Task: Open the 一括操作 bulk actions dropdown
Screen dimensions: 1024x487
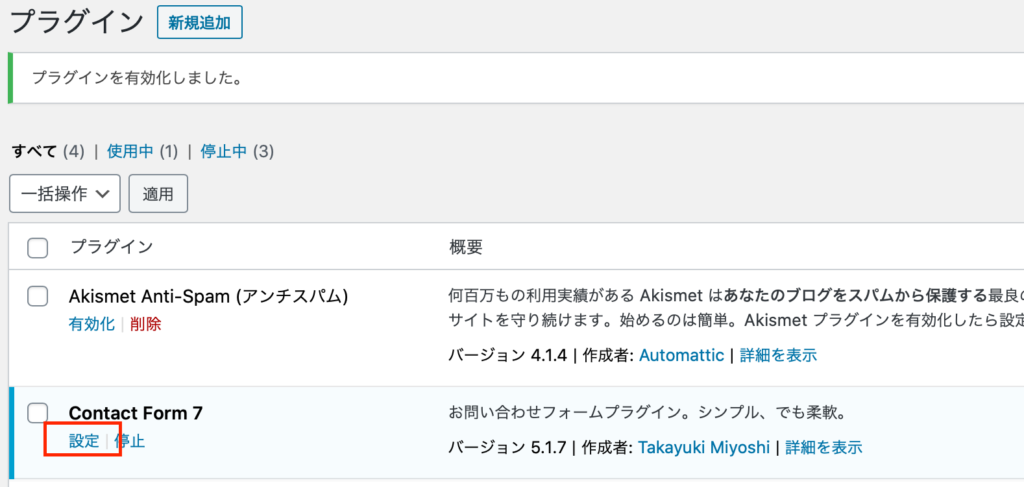Action: click(65, 194)
